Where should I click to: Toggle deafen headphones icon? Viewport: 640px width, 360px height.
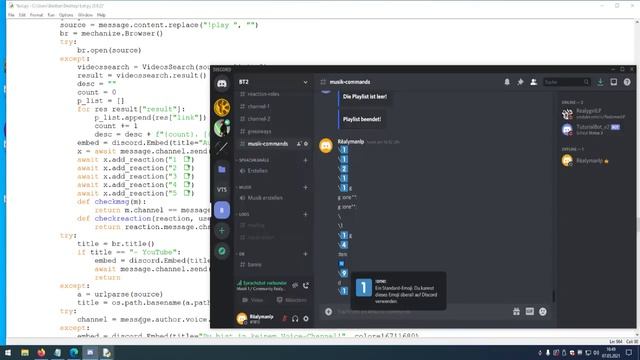[295, 318]
